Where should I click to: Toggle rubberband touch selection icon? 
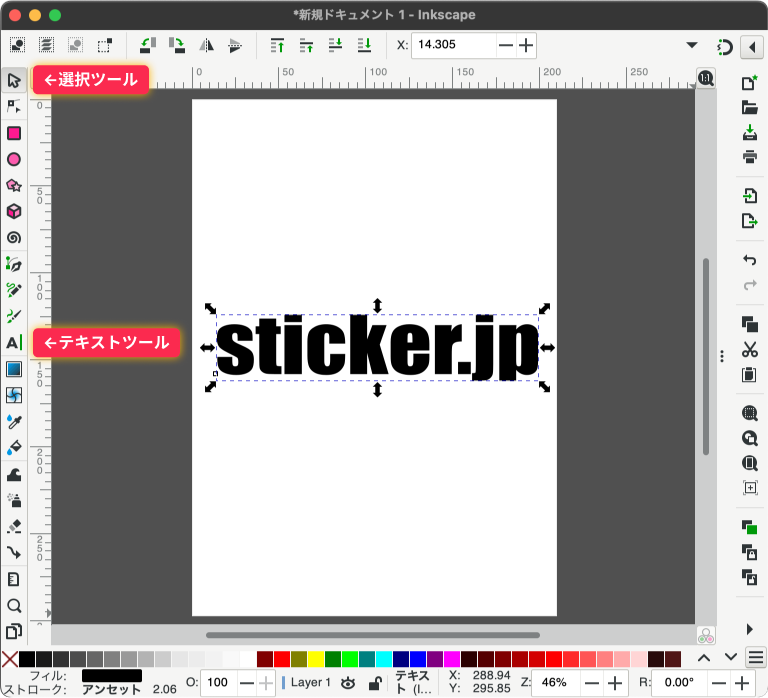[104, 45]
